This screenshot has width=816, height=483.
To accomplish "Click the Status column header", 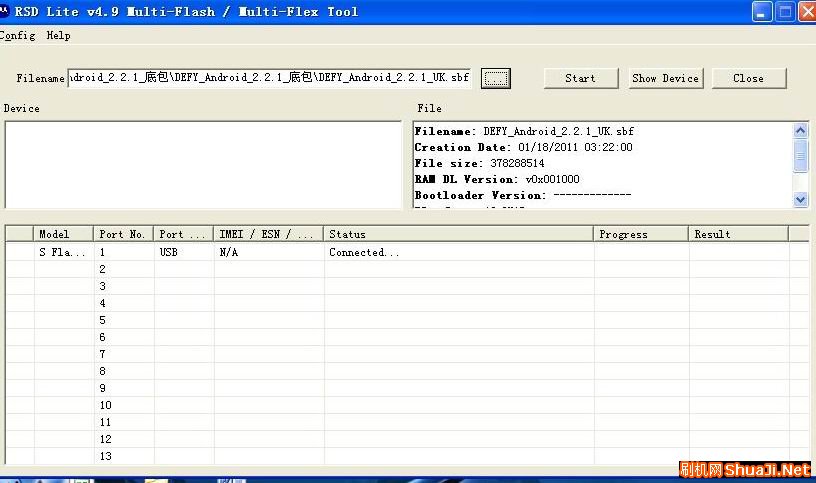I will point(458,234).
